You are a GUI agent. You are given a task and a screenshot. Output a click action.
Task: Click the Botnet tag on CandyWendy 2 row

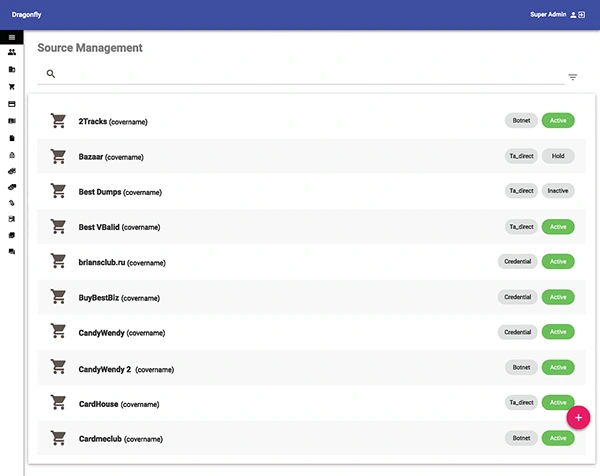pyautogui.click(x=521, y=367)
